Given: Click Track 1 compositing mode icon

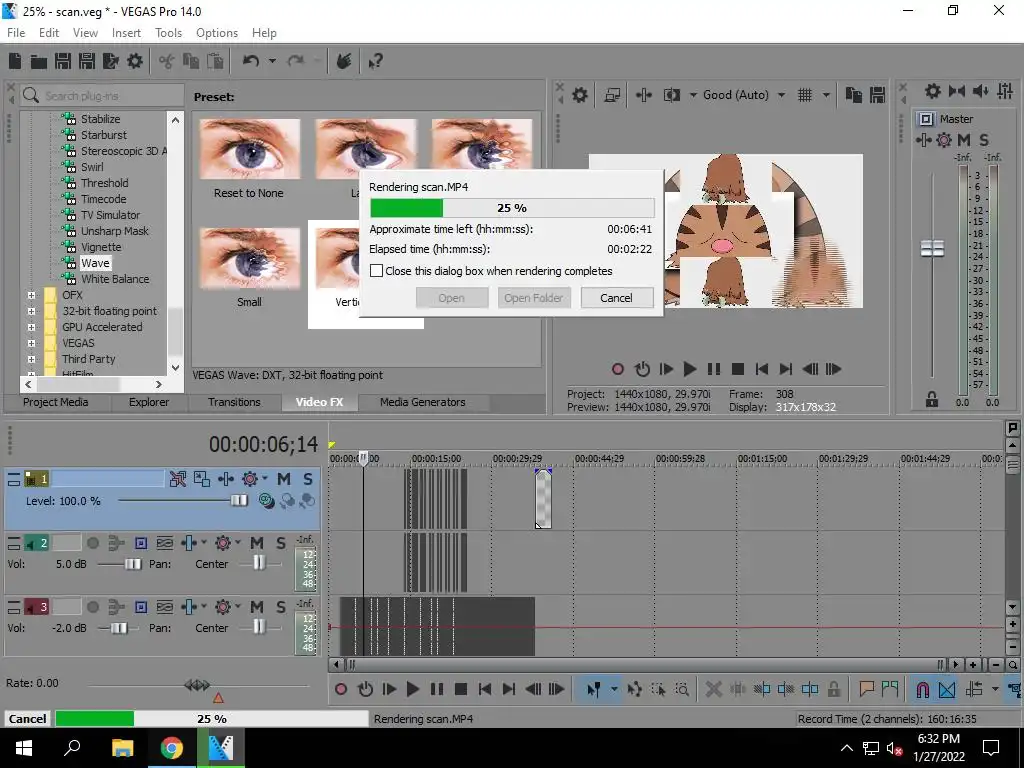Looking at the screenshot, I should [x=266, y=501].
